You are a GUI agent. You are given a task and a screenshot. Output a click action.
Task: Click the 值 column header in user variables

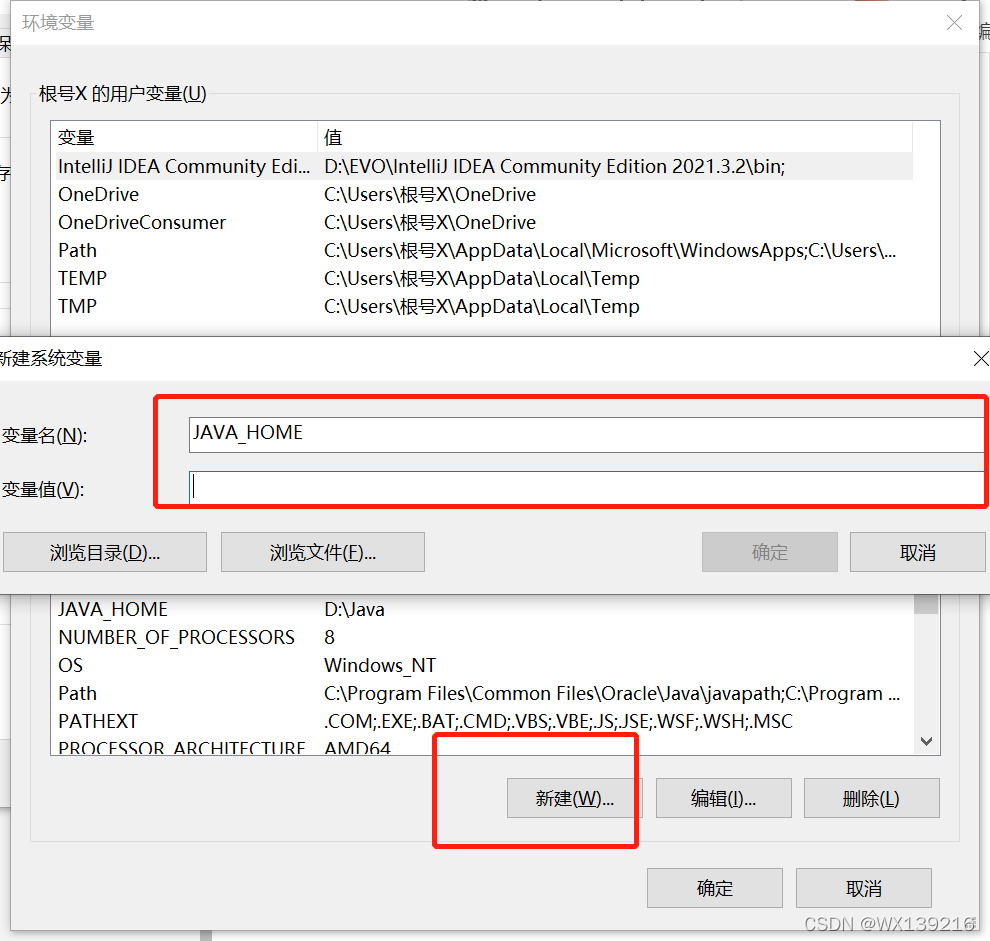(615, 137)
